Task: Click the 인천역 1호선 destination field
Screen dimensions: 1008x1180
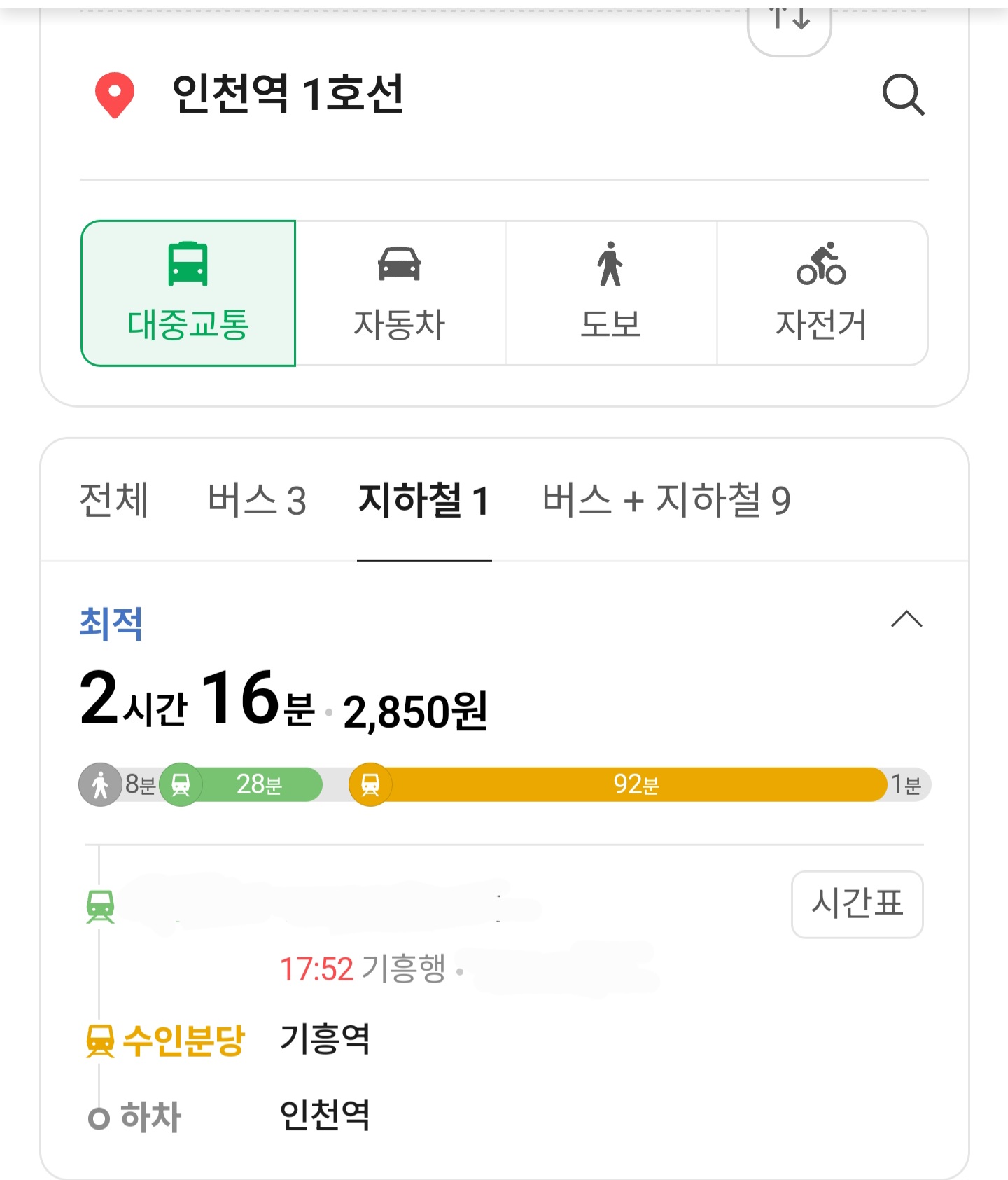Action: pyautogui.click(x=287, y=95)
